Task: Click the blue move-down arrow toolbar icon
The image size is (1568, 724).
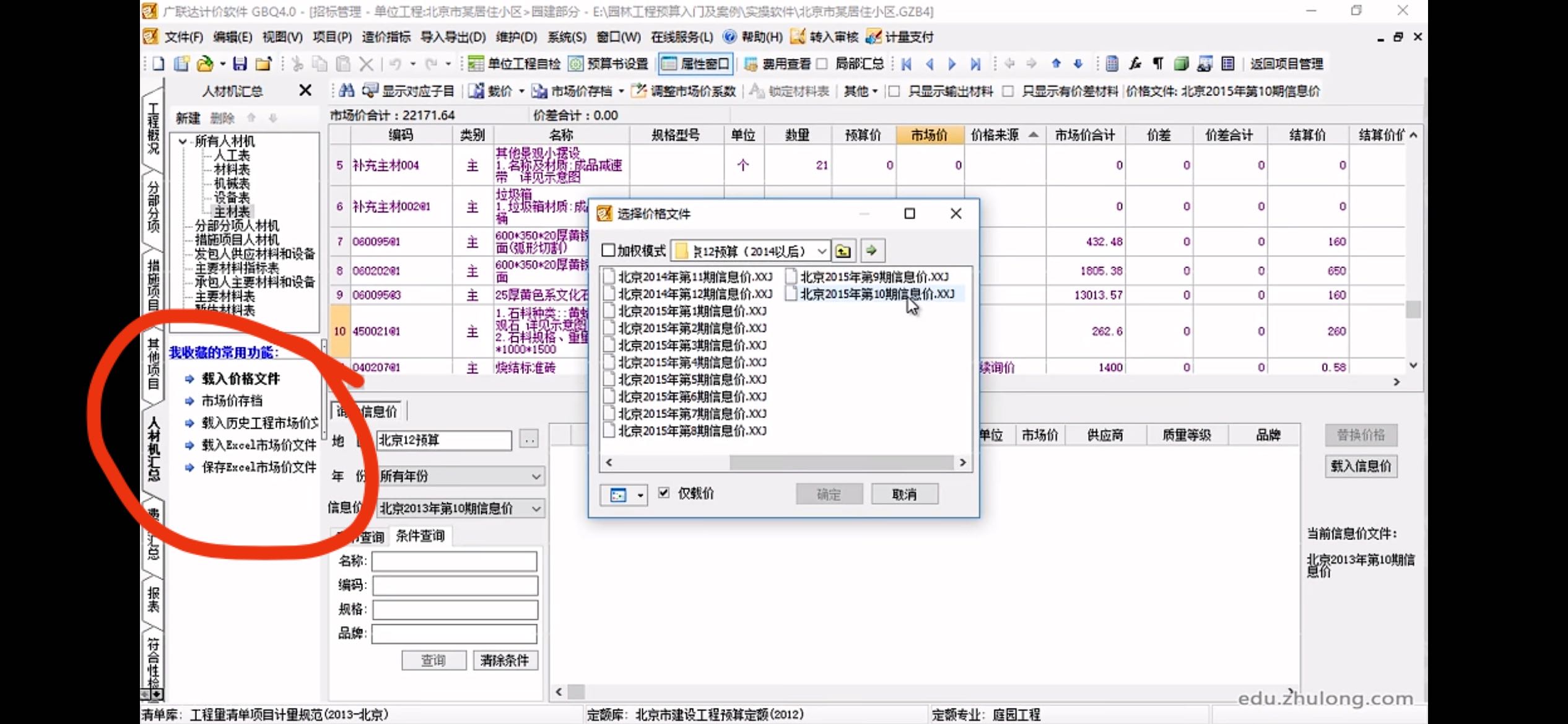Action: point(1078,63)
